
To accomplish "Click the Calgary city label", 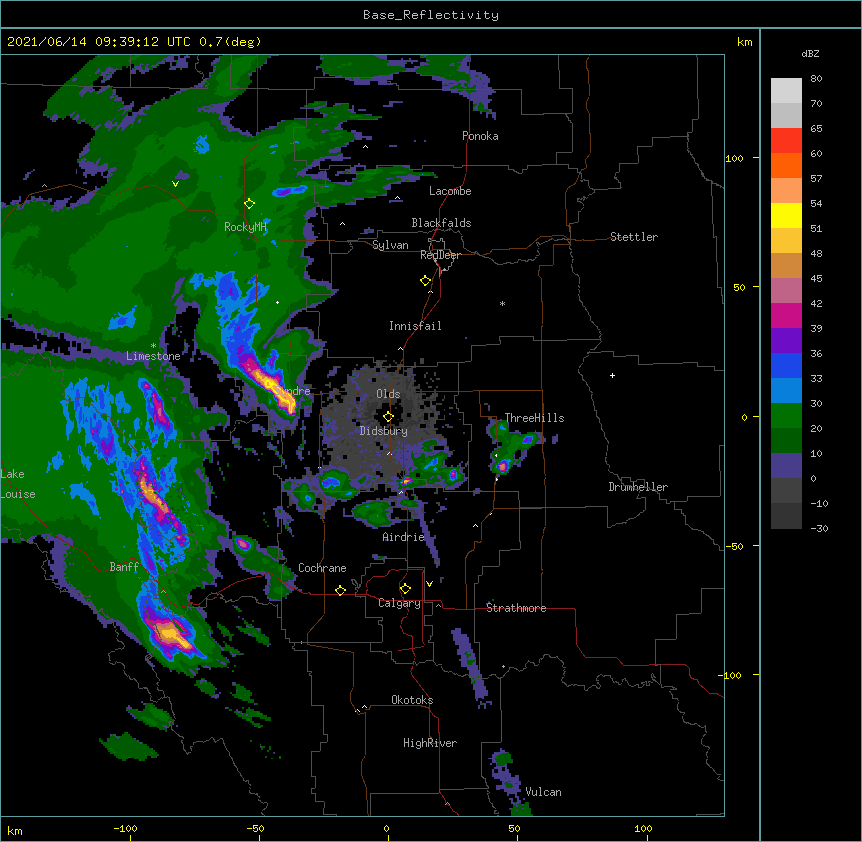I will [399, 603].
